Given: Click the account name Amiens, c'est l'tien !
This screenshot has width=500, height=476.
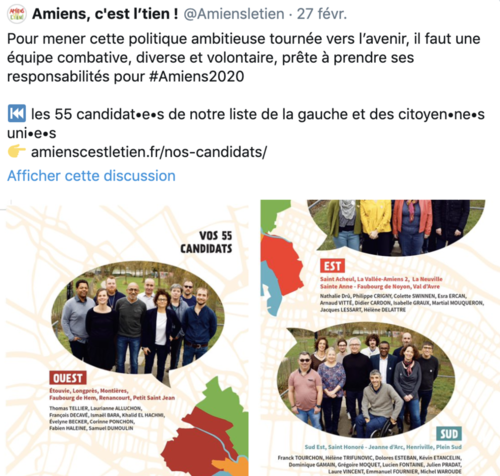Looking at the screenshot, I should [x=105, y=14].
